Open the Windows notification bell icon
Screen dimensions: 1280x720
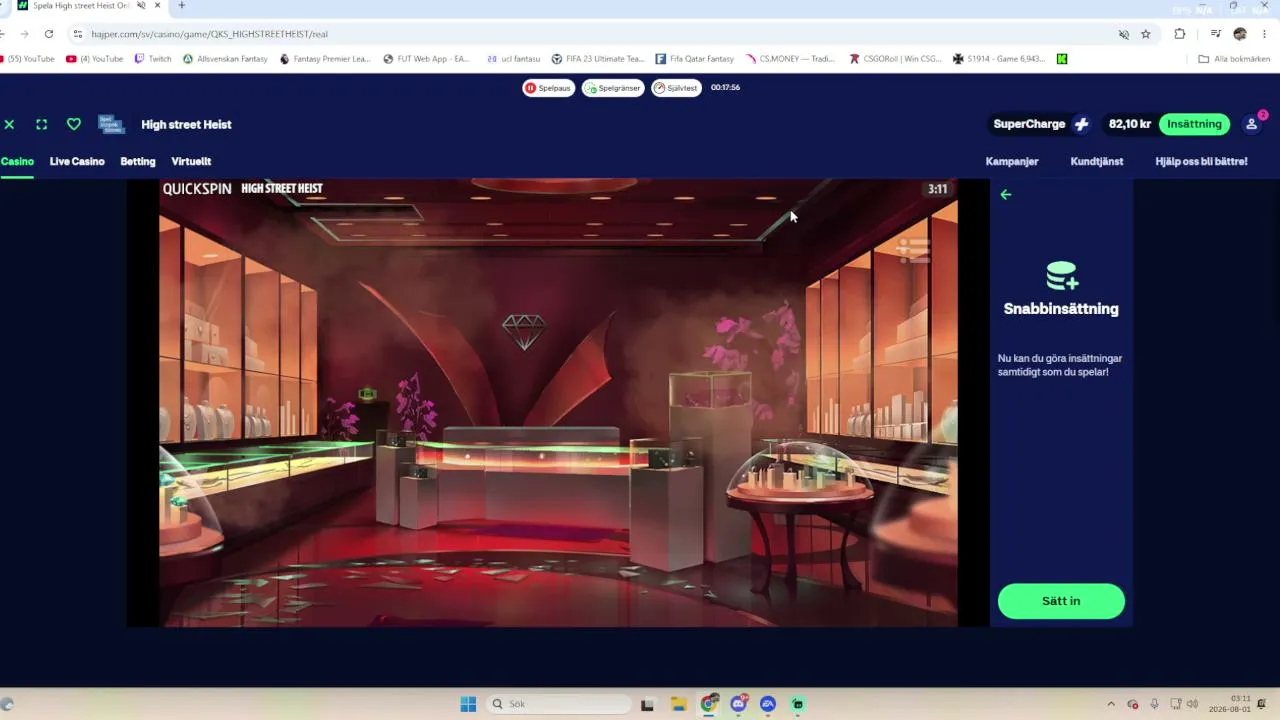pyautogui.click(x=1263, y=704)
